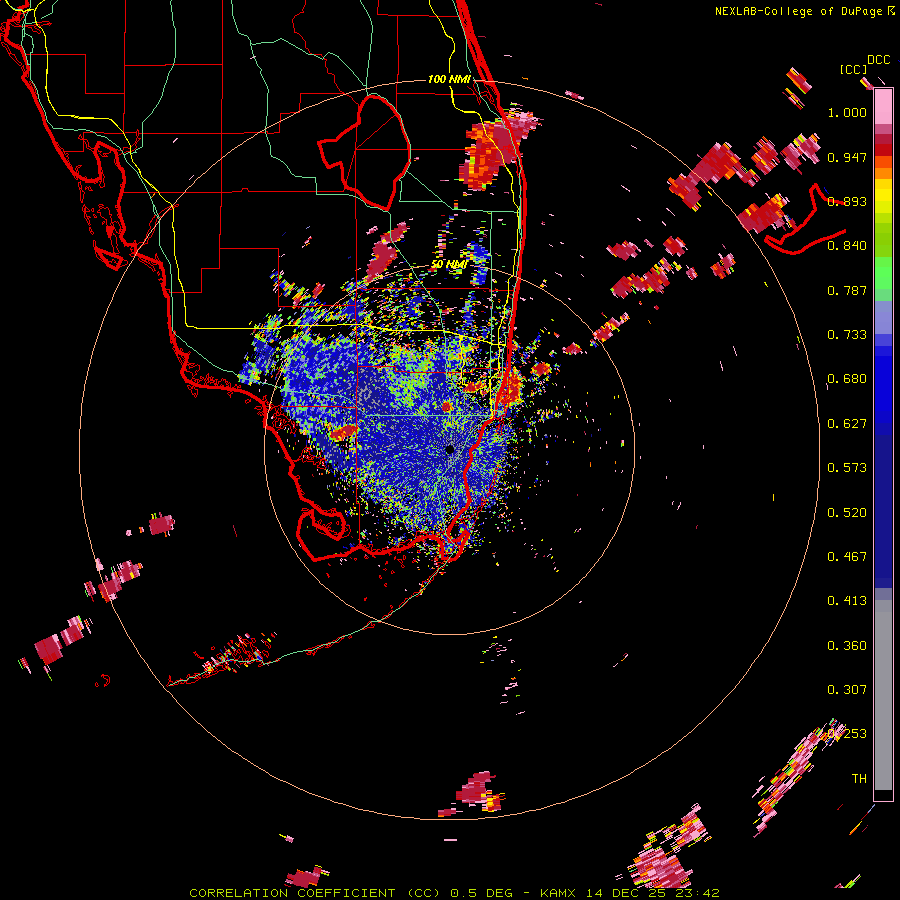This screenshot has height=900, width=900.
Task: Select the 0.360 scale value
Action: click(847, 646)
